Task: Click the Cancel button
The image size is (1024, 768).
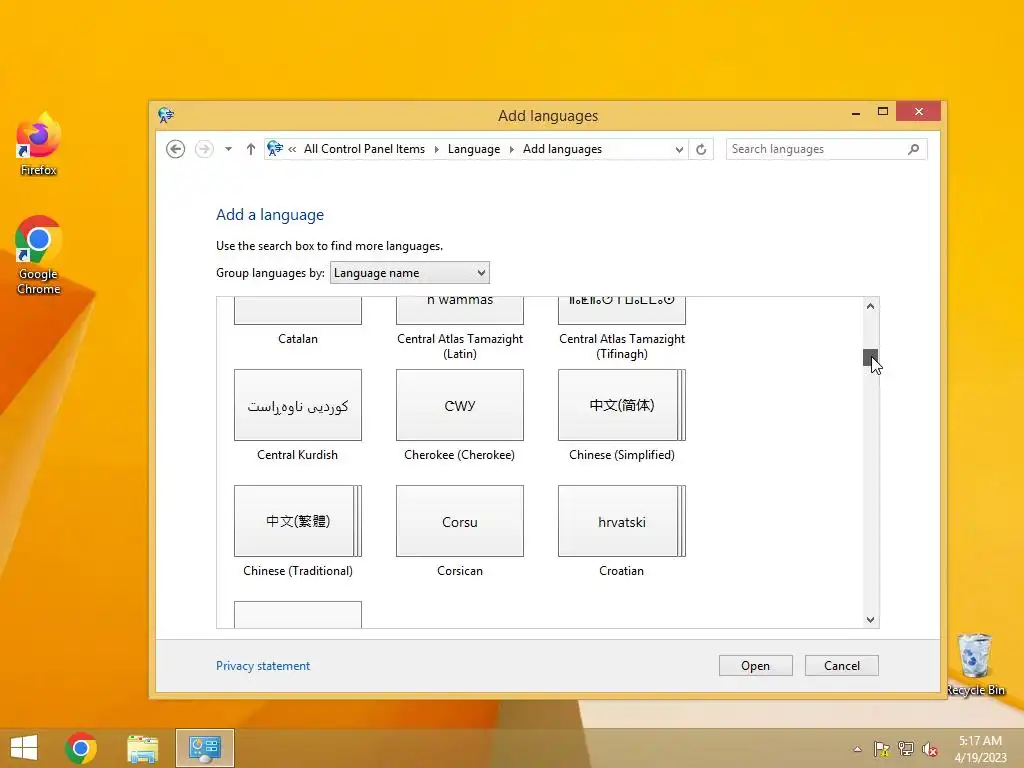Action: coord(842,665)
